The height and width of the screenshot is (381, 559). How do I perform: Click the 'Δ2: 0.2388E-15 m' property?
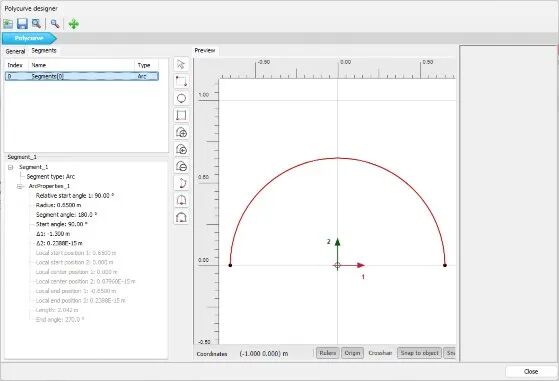coord(59,243)
